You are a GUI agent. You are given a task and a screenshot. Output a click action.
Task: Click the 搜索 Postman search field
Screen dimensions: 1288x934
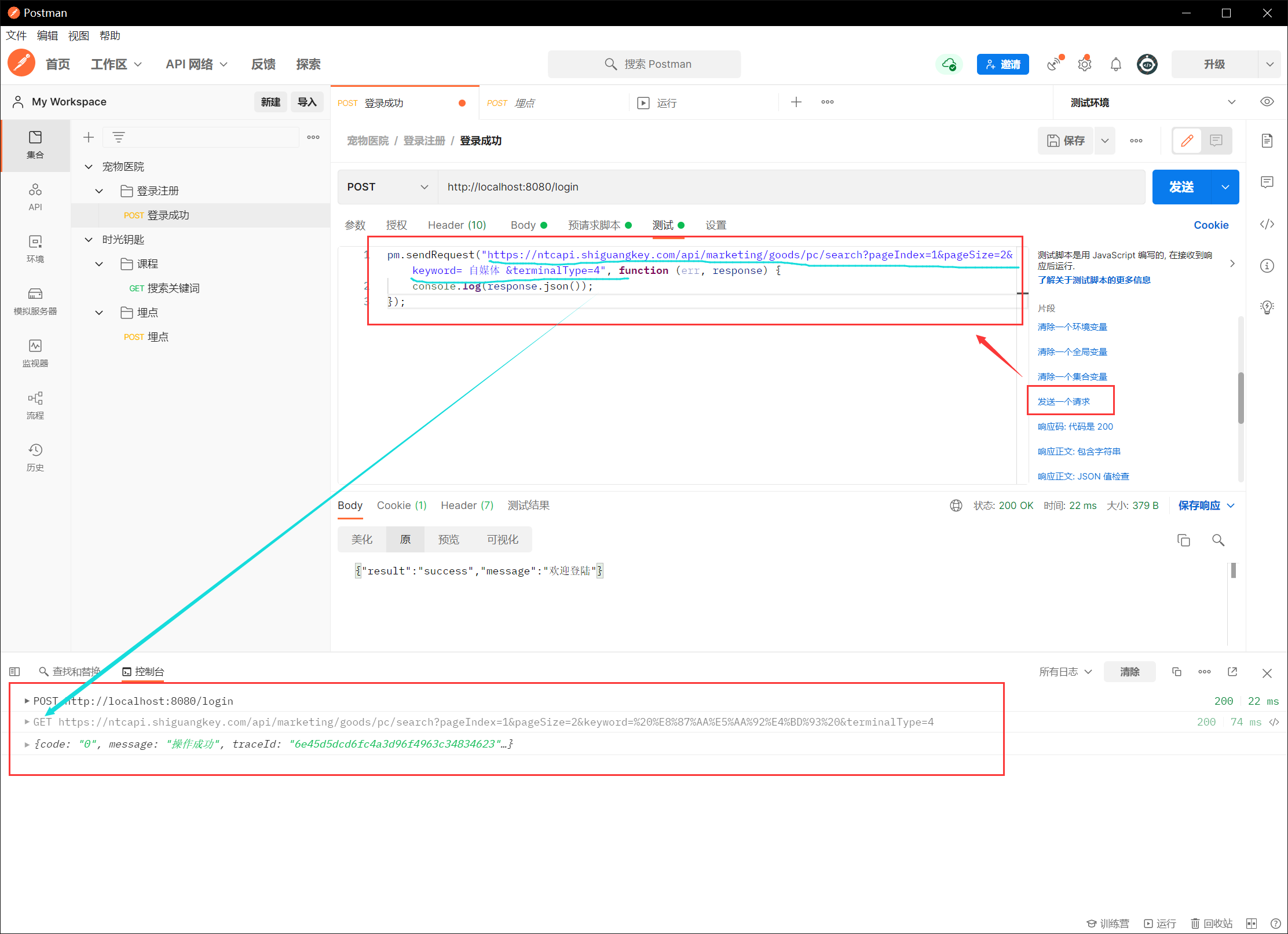pos(644,64)
